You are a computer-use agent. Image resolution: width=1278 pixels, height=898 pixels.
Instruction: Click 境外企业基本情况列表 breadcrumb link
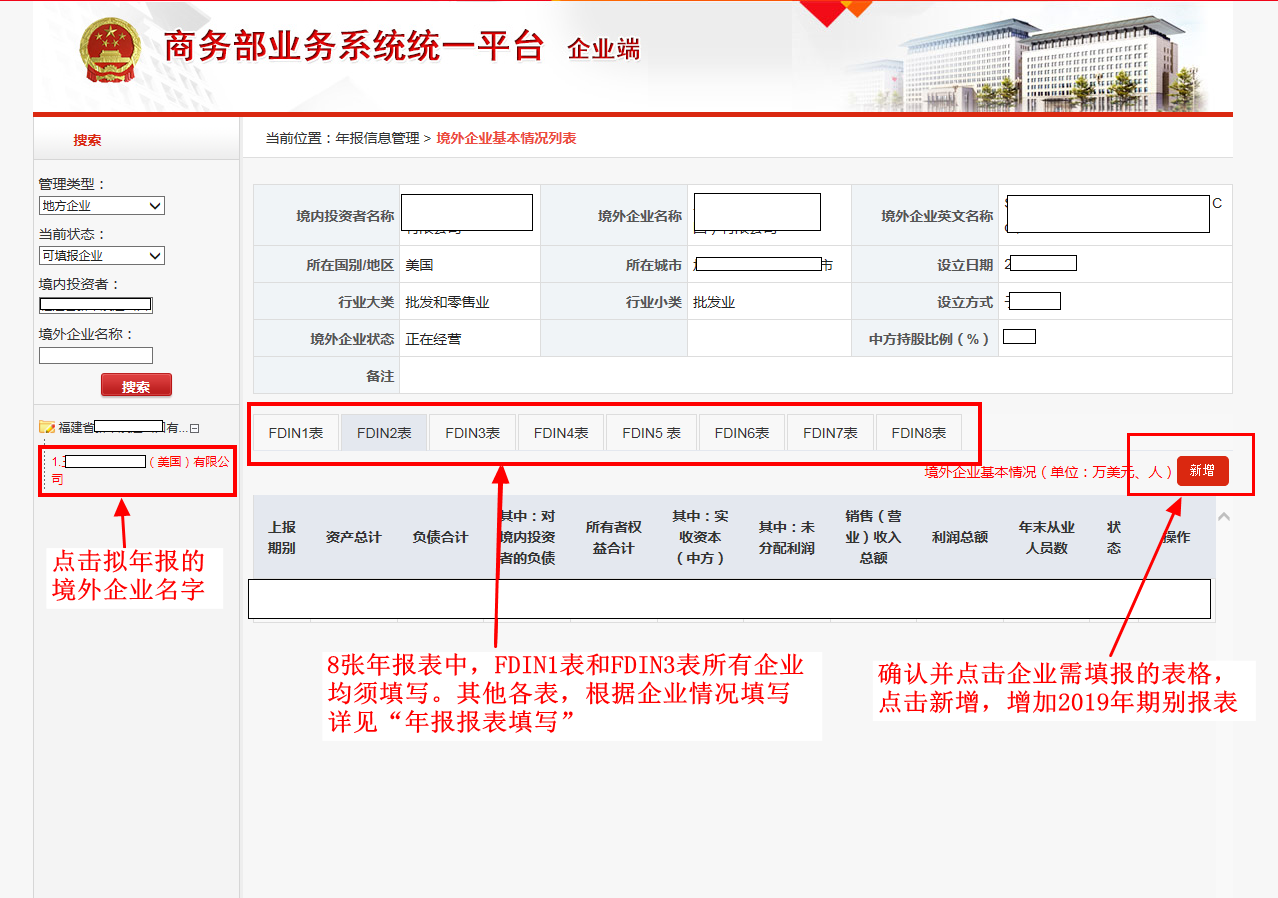pos(506,138)
